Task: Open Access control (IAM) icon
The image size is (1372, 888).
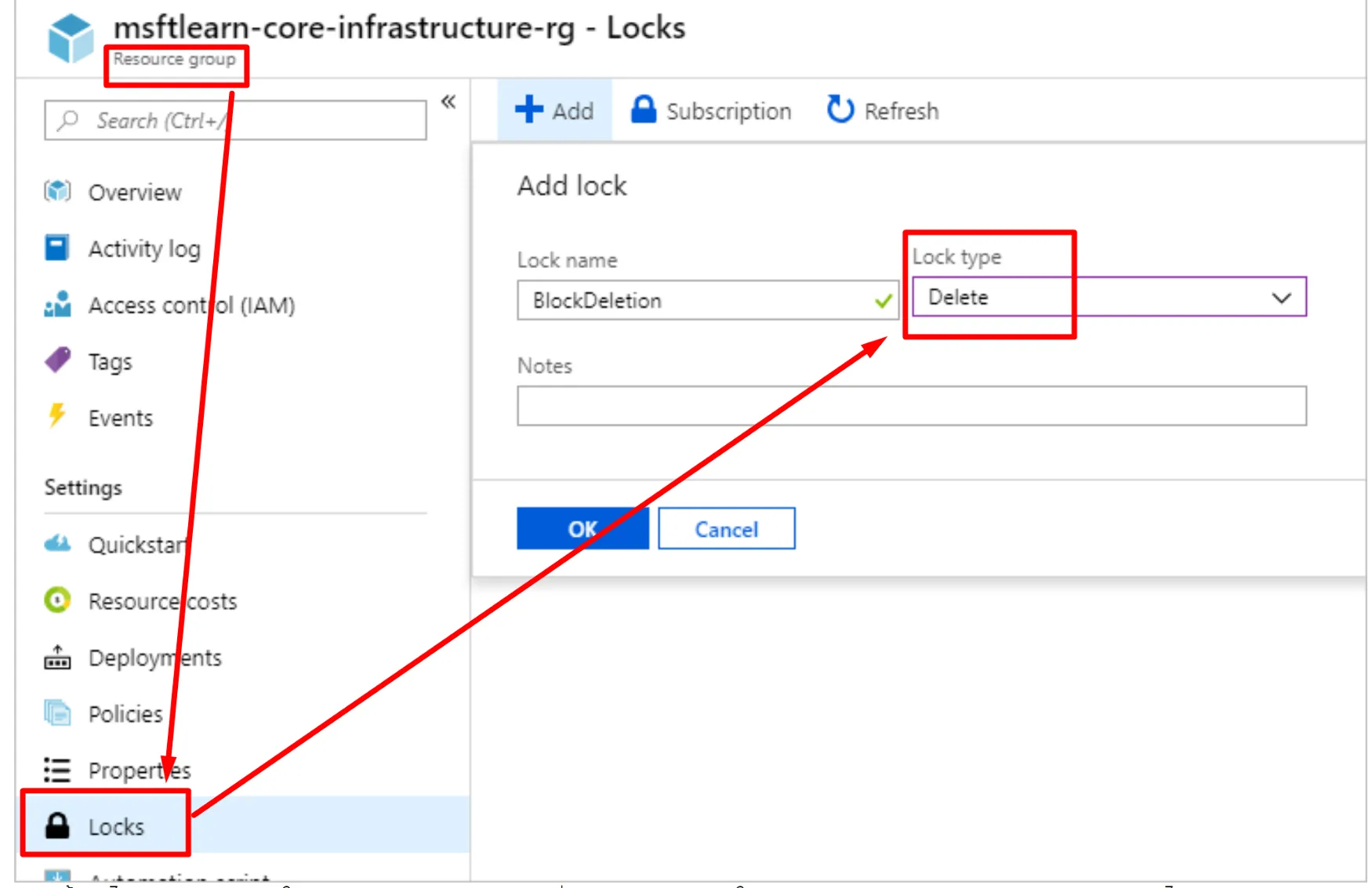Action: coord(57,304)
